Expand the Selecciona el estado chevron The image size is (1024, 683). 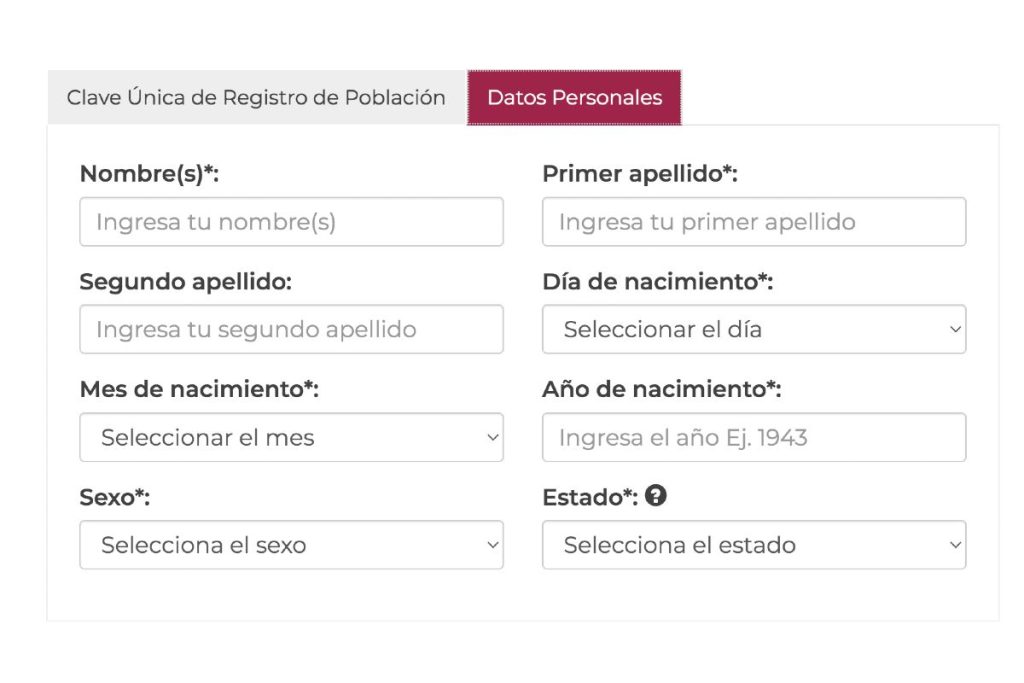tap(954, 545)
